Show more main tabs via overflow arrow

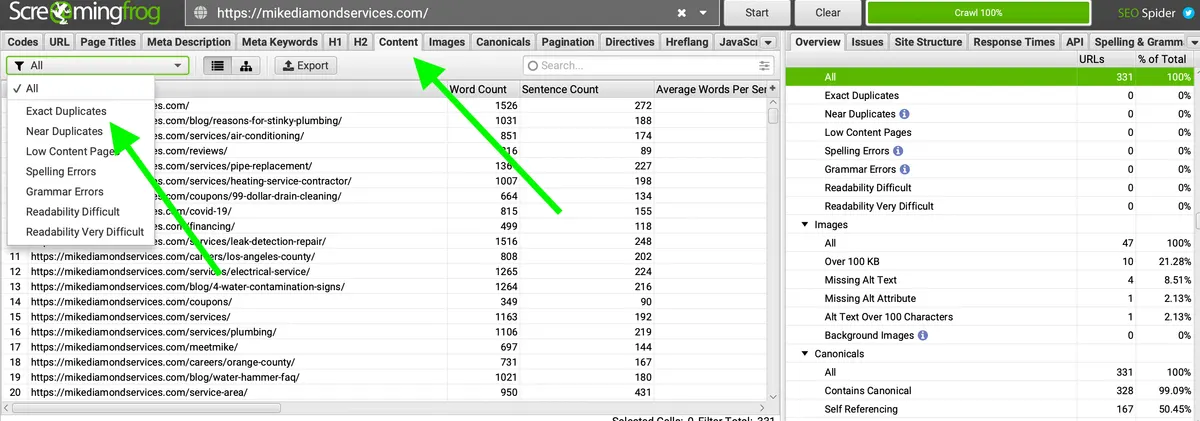(767, 42)
